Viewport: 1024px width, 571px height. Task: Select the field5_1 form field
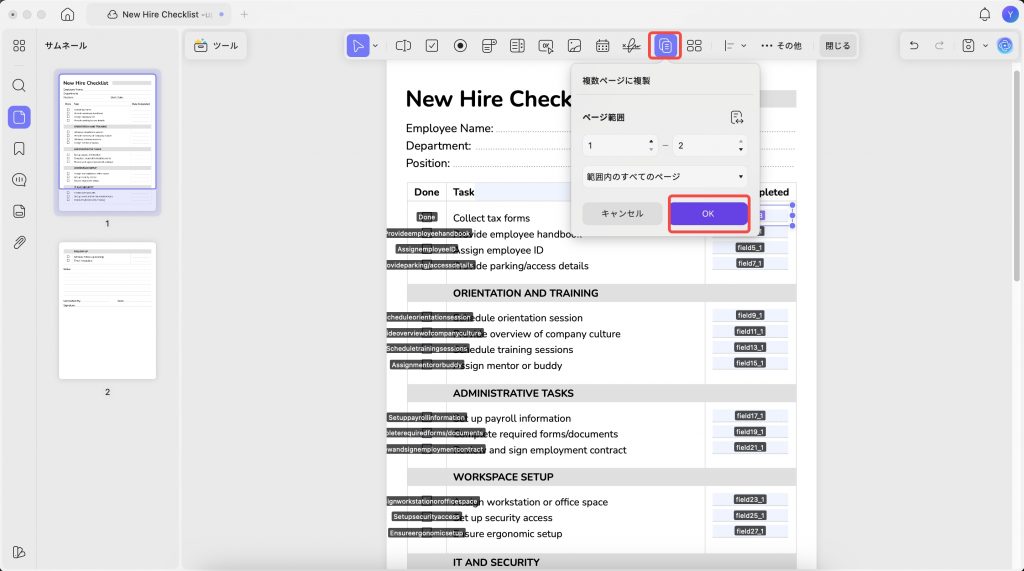coord(750,248)
